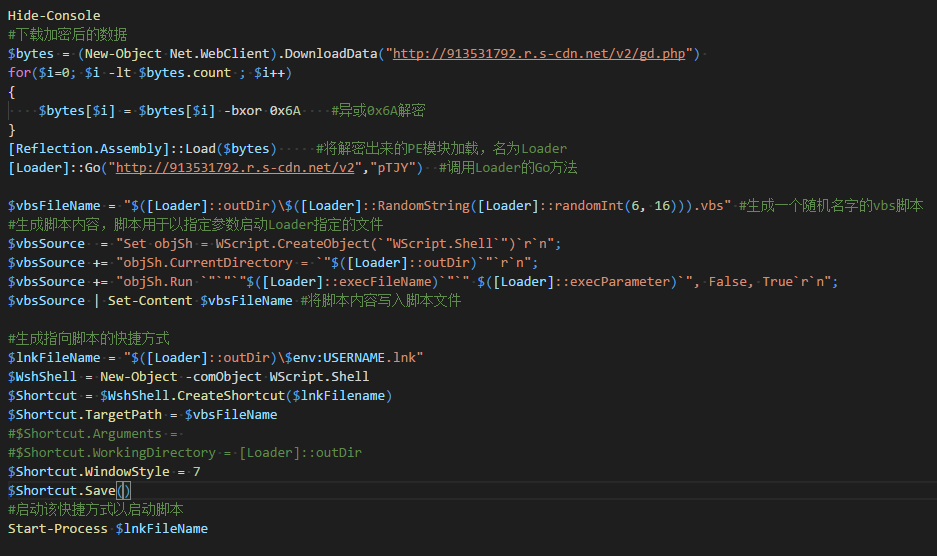Click the "$lnkFileName" variable on its assignment line
This screenshot has height=556, width=937.
tap(54, 358)
